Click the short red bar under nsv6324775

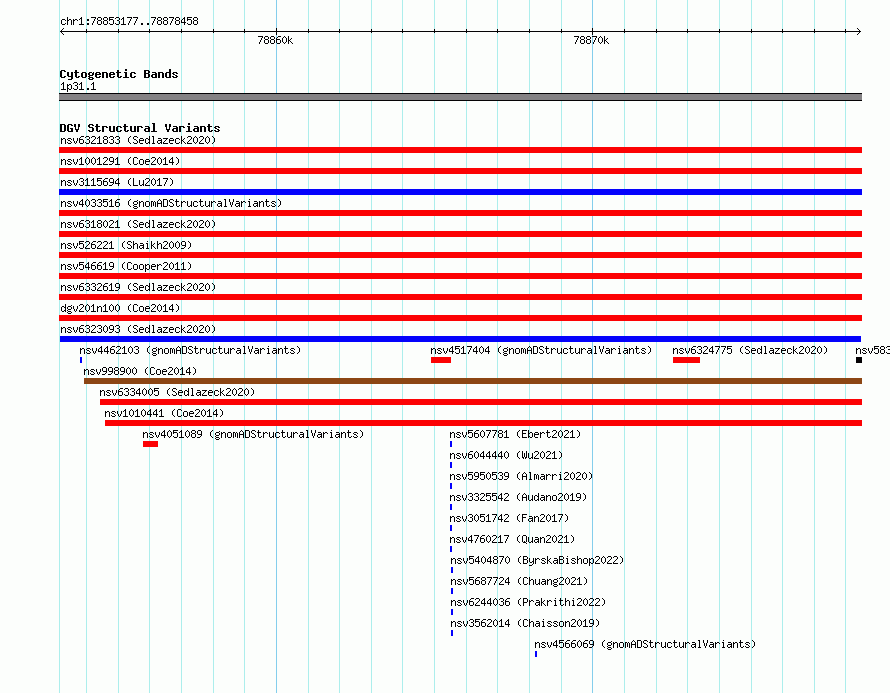click(686, 360)
